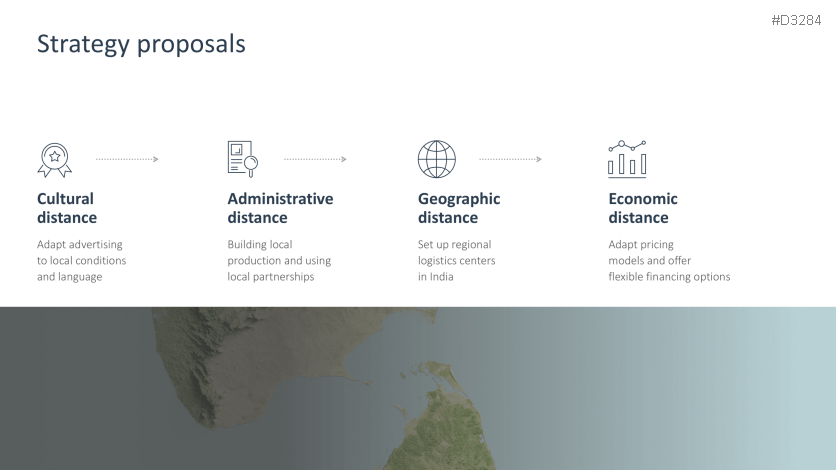The height and width of the screenshot is (470, 836).
Task: Select the 'Adapt pricing models' description text
Action: 669,260
